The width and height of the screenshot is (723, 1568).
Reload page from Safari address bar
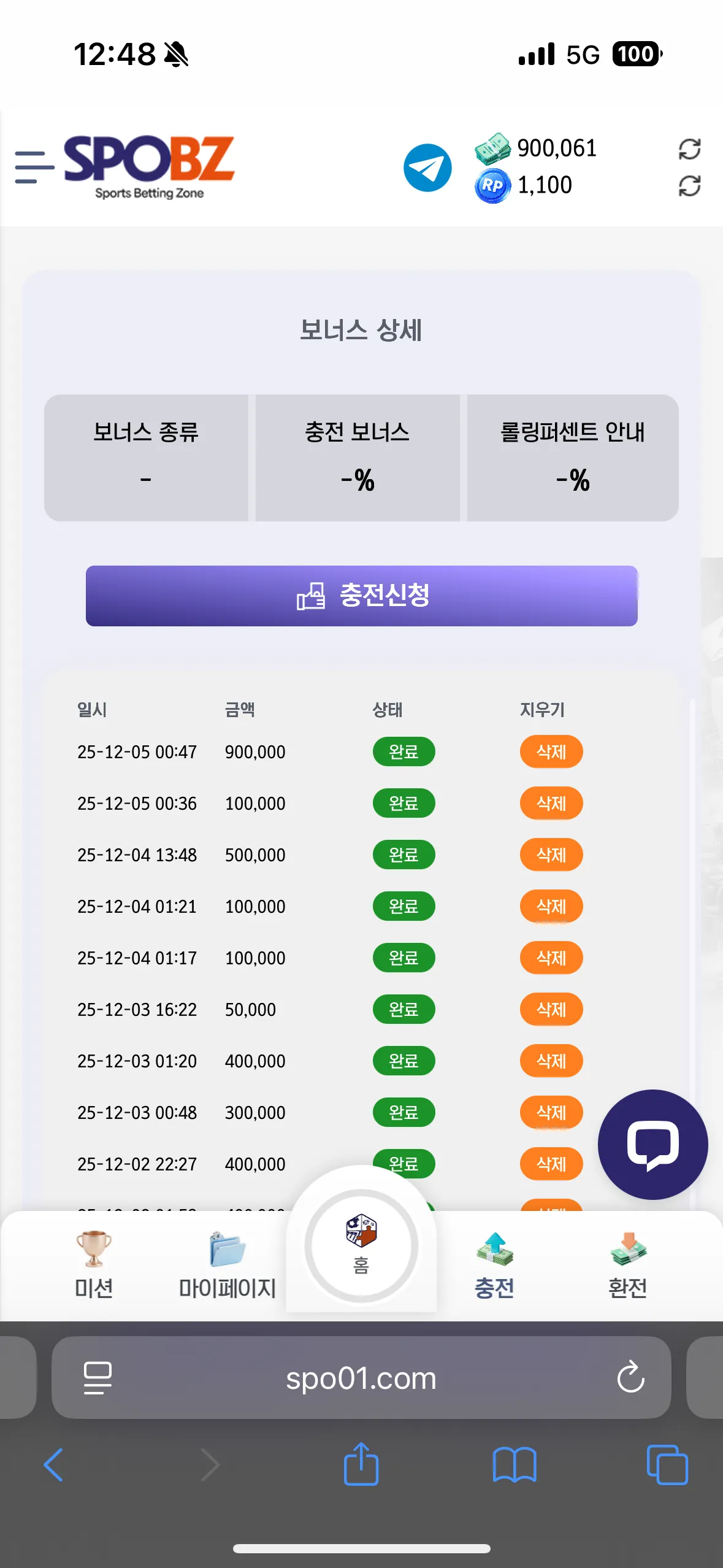tap(630, 1378)
